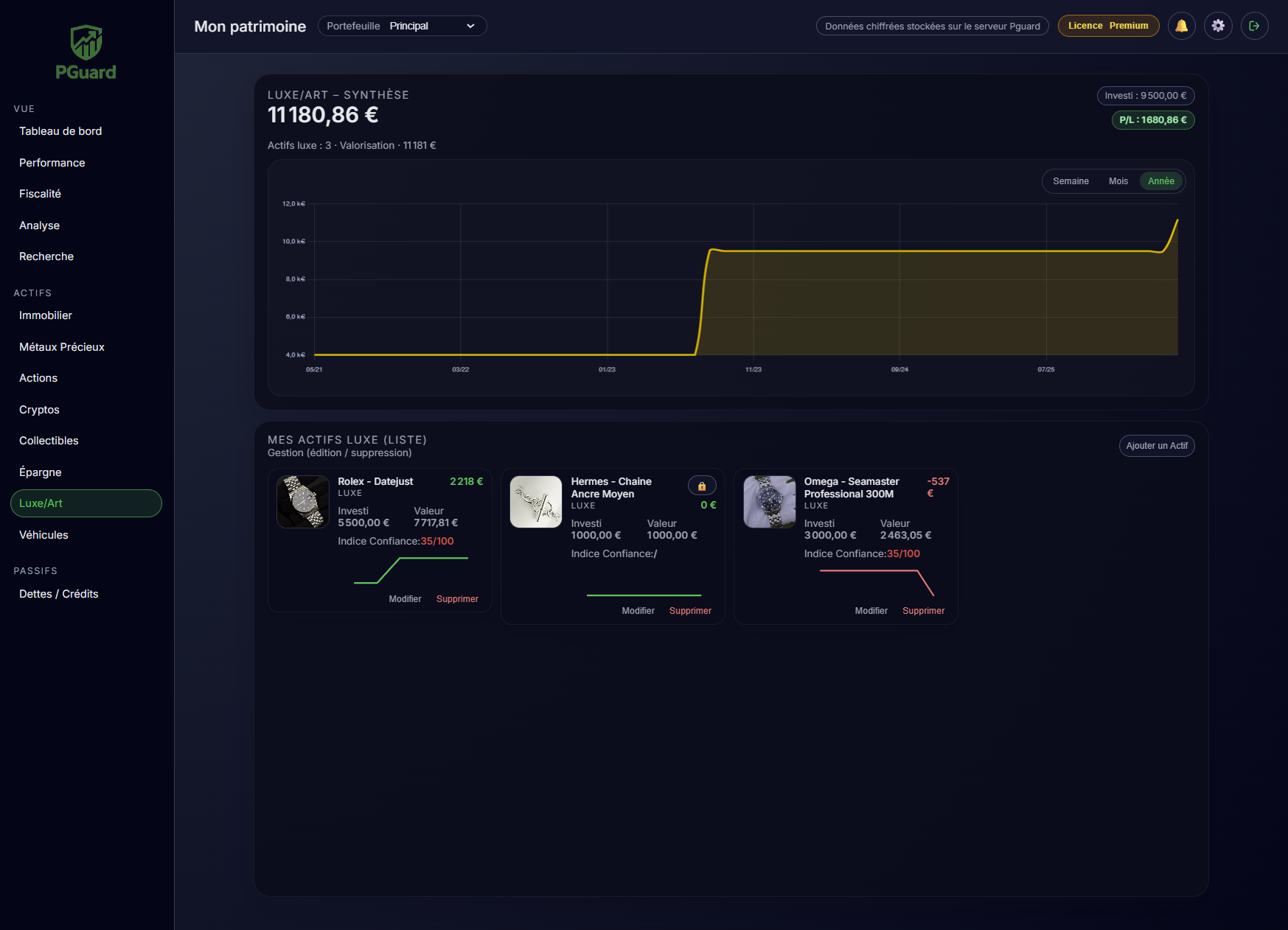The height and width of the screenshot is (930, 1288).
Task: Open the Omega Seamaster watch thumbnail
Action: tap(769, 502)
